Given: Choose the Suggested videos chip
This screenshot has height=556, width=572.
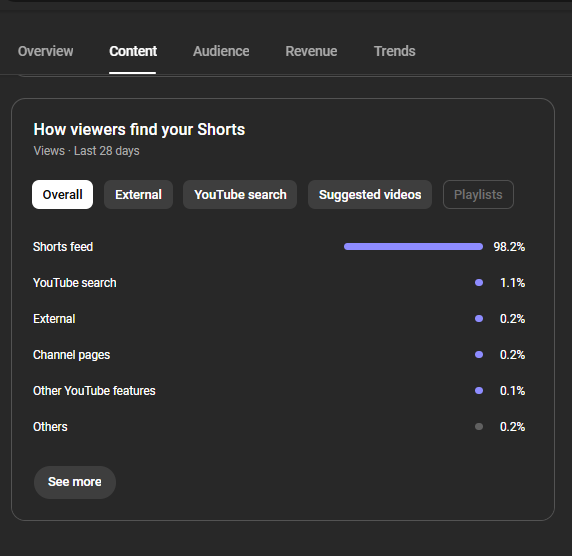Looking at the screenshot, I should (x=370, y=194).
